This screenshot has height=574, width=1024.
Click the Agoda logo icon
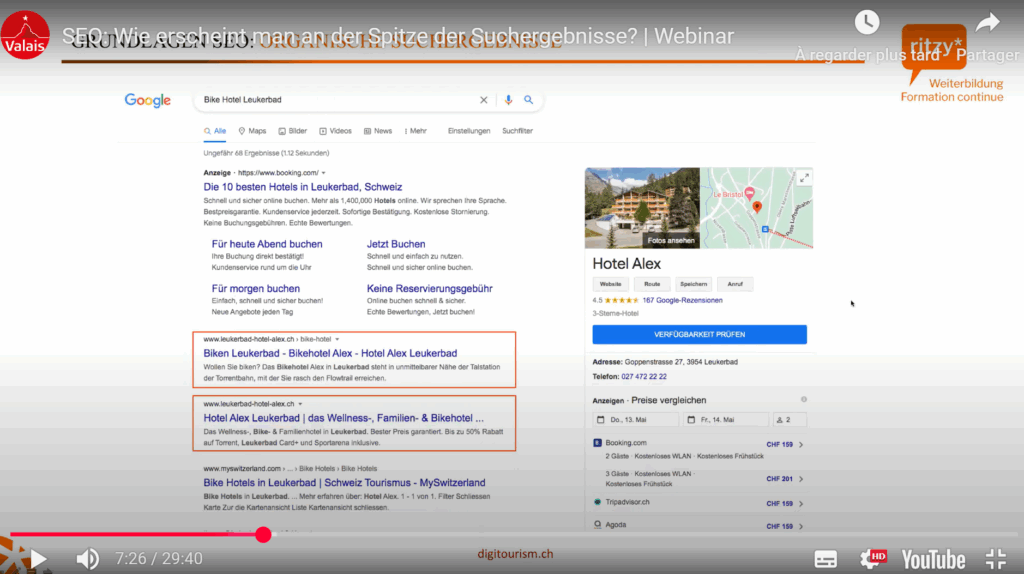(597, 524)
